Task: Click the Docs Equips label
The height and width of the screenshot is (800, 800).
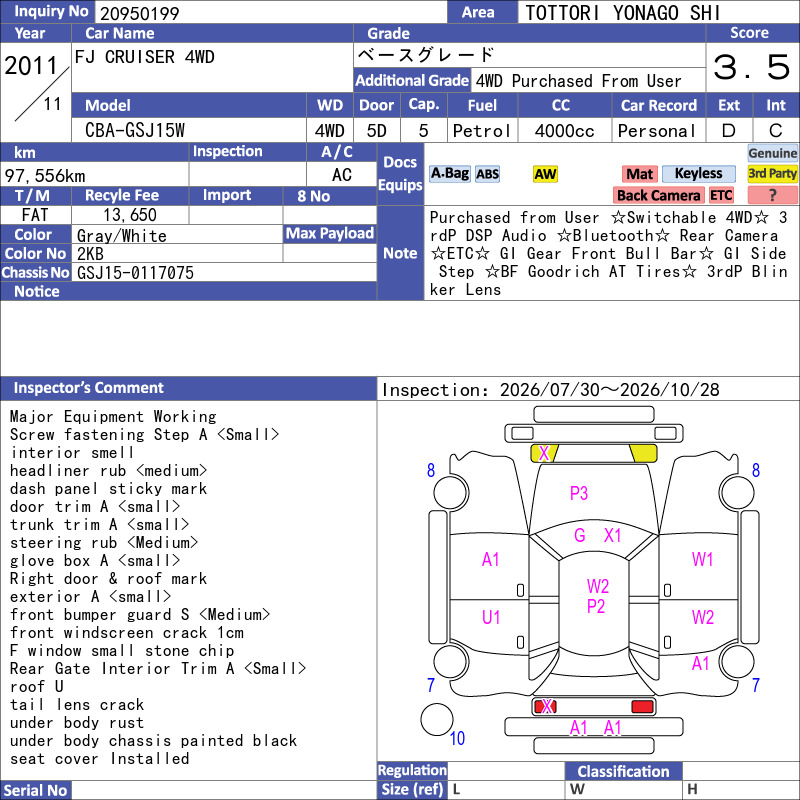Action: point(400,173)
